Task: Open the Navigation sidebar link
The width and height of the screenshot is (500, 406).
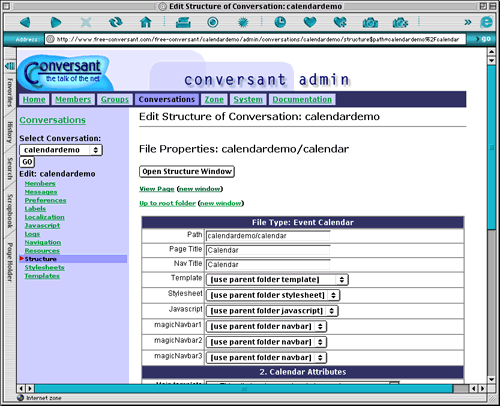Action: point(43,242)
